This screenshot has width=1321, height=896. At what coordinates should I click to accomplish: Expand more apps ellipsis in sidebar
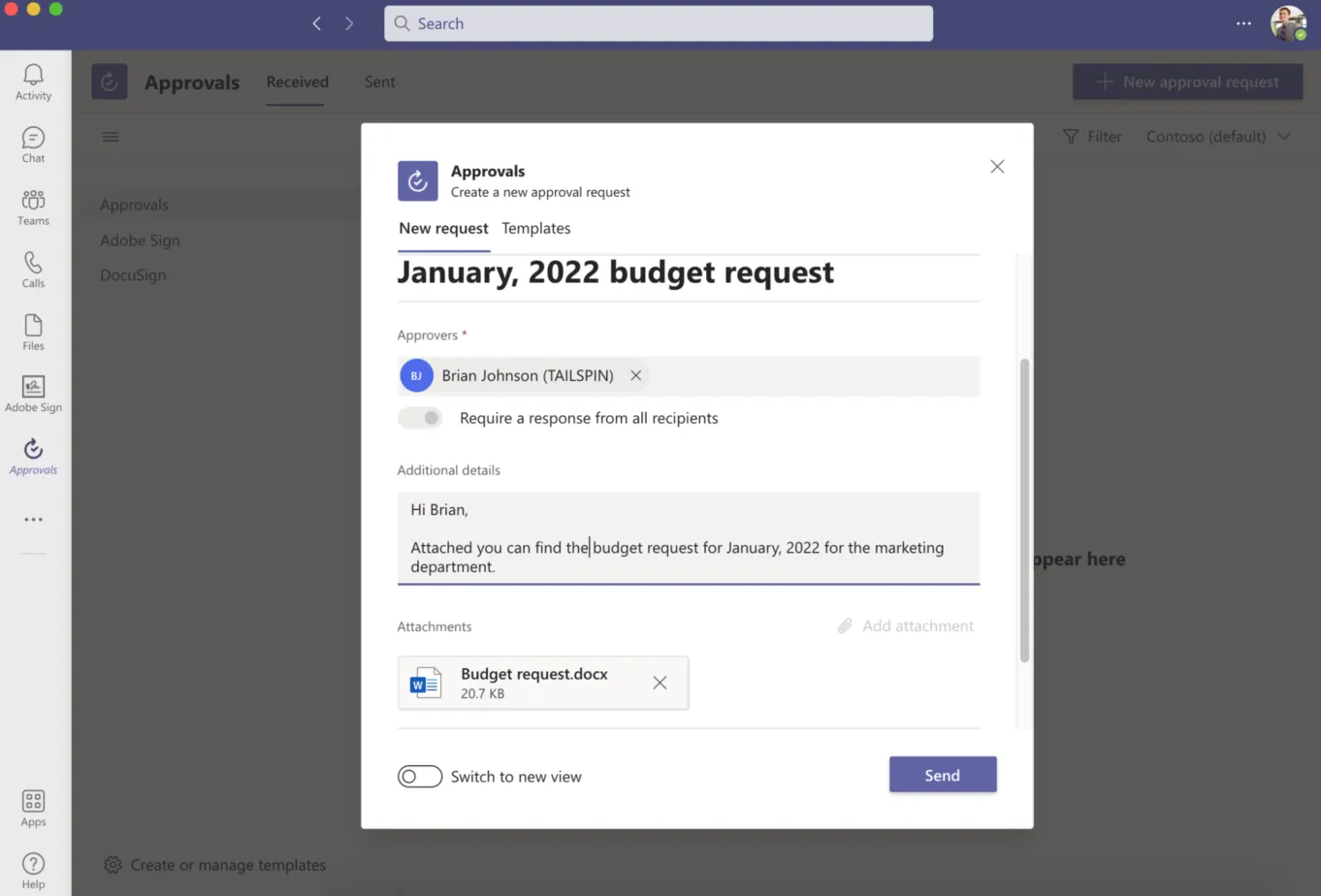[x=33, y=520]
